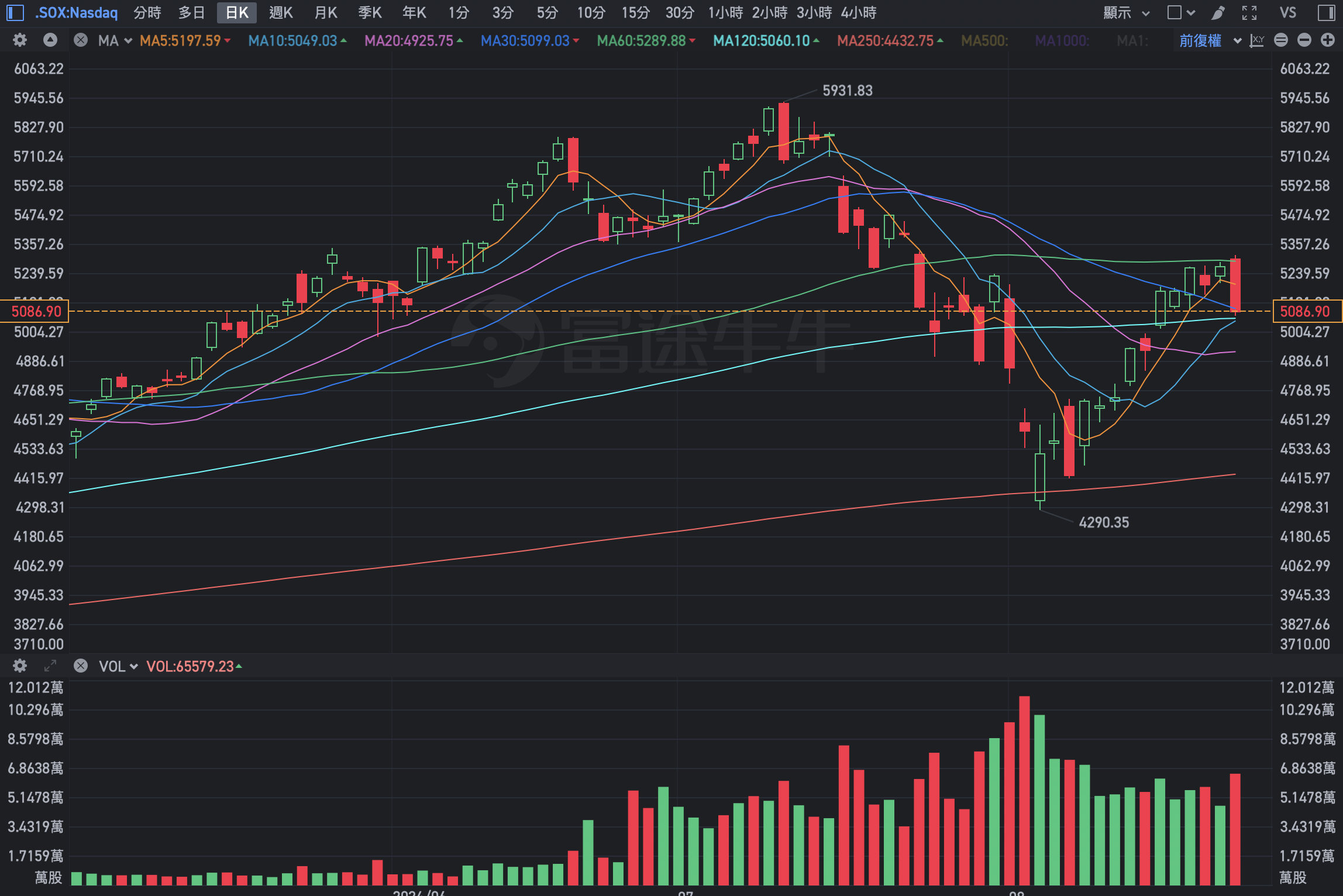Screen dimensions: 1343x896
Task: Open the VS comparison tool
Action: tap(1287, 12)
